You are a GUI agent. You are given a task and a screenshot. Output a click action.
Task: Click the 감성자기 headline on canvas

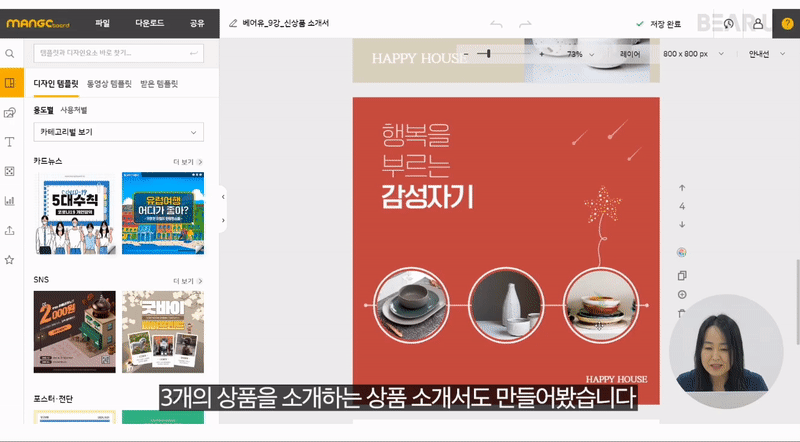pyautogui.click(x=428, y=197)
